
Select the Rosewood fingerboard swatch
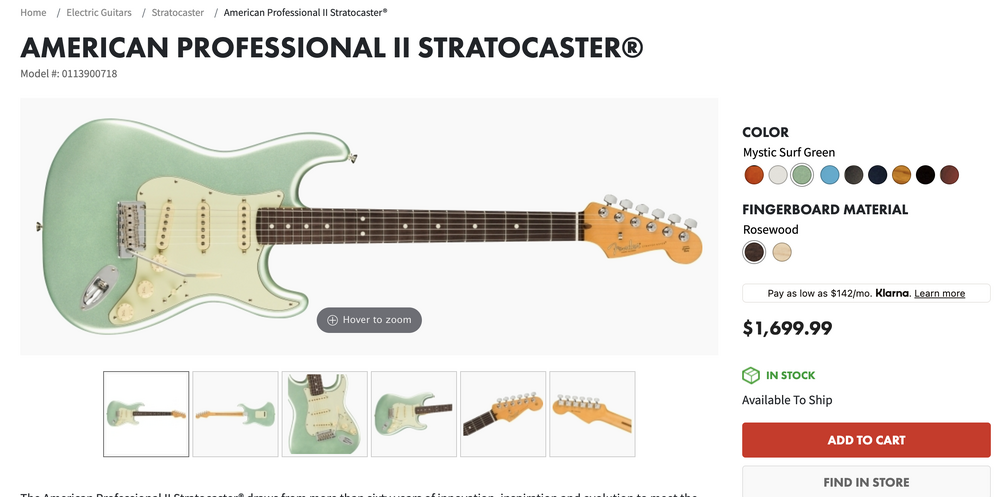tap(754, 252)
